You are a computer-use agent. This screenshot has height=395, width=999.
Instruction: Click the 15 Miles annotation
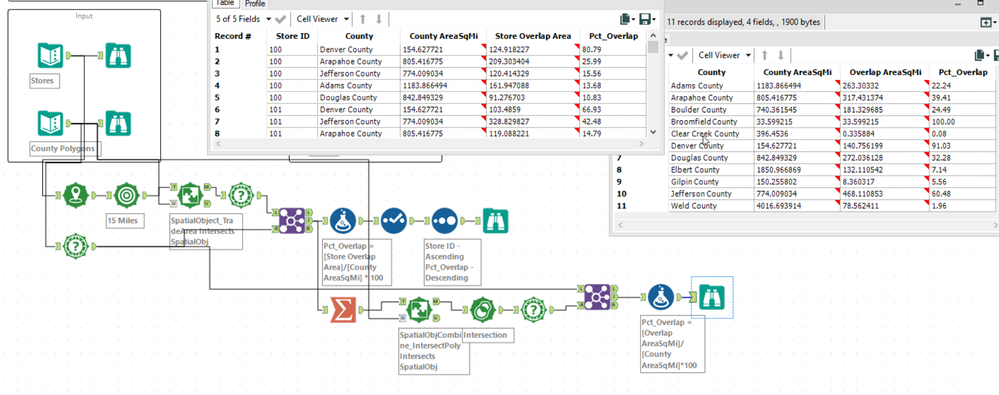[124, 220]
